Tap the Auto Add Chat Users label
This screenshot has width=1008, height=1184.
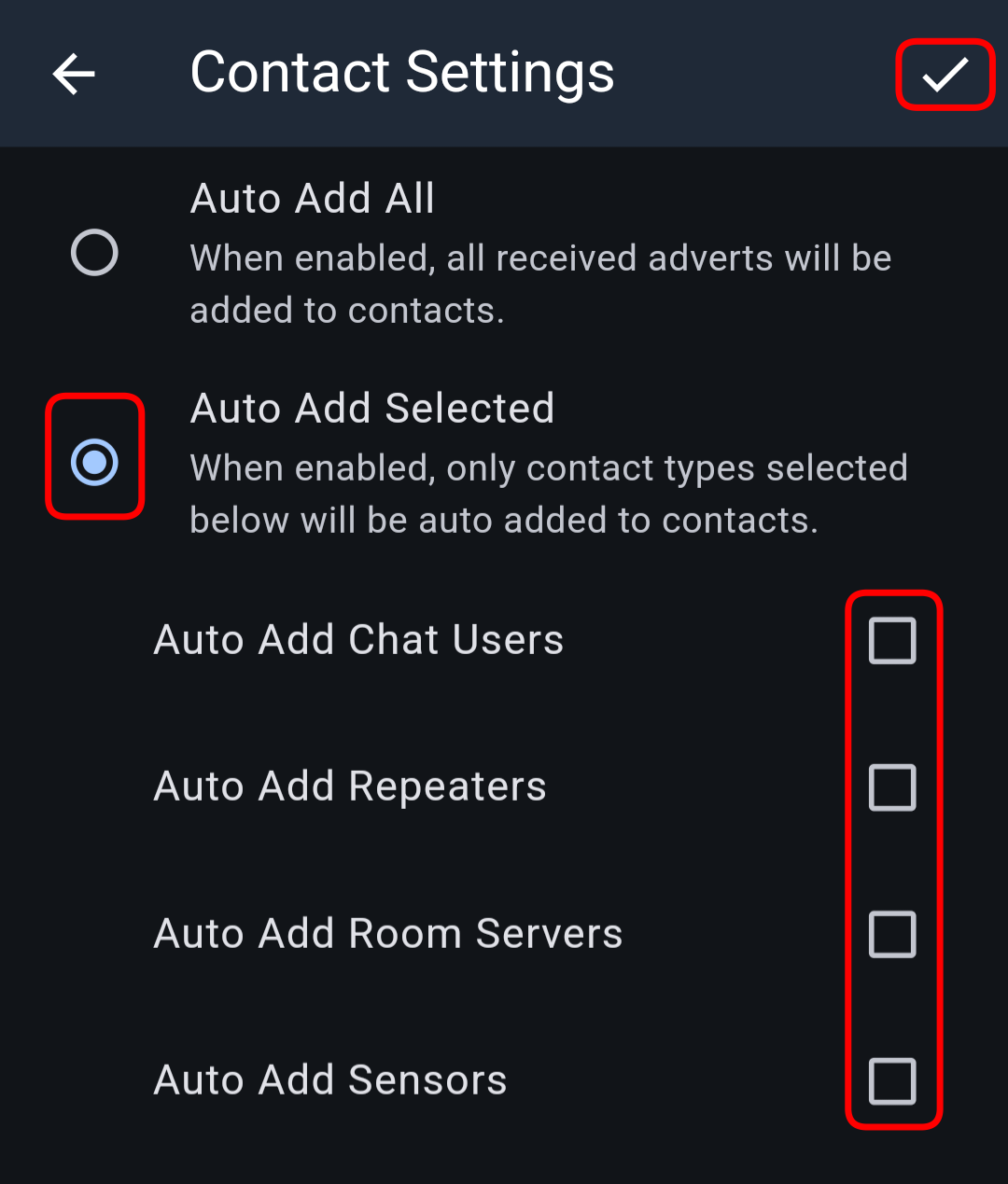358,640
